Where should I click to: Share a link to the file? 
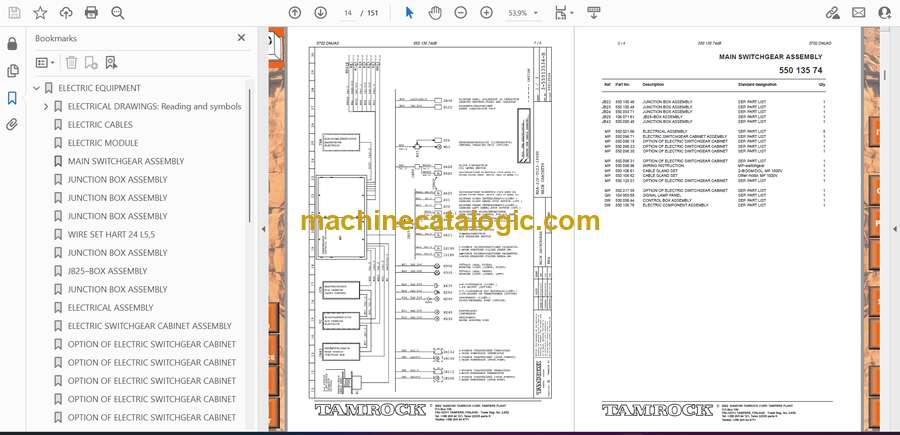(x=833, y=13)
